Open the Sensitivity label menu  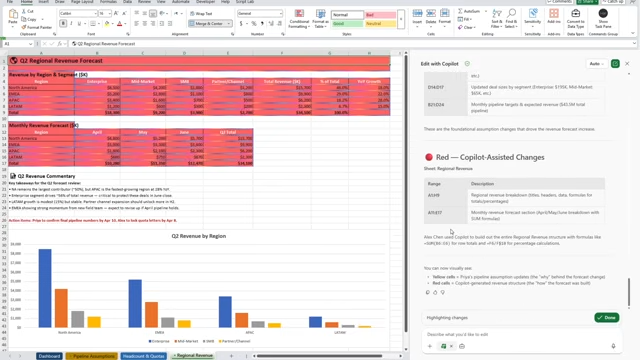coord(533,17)
